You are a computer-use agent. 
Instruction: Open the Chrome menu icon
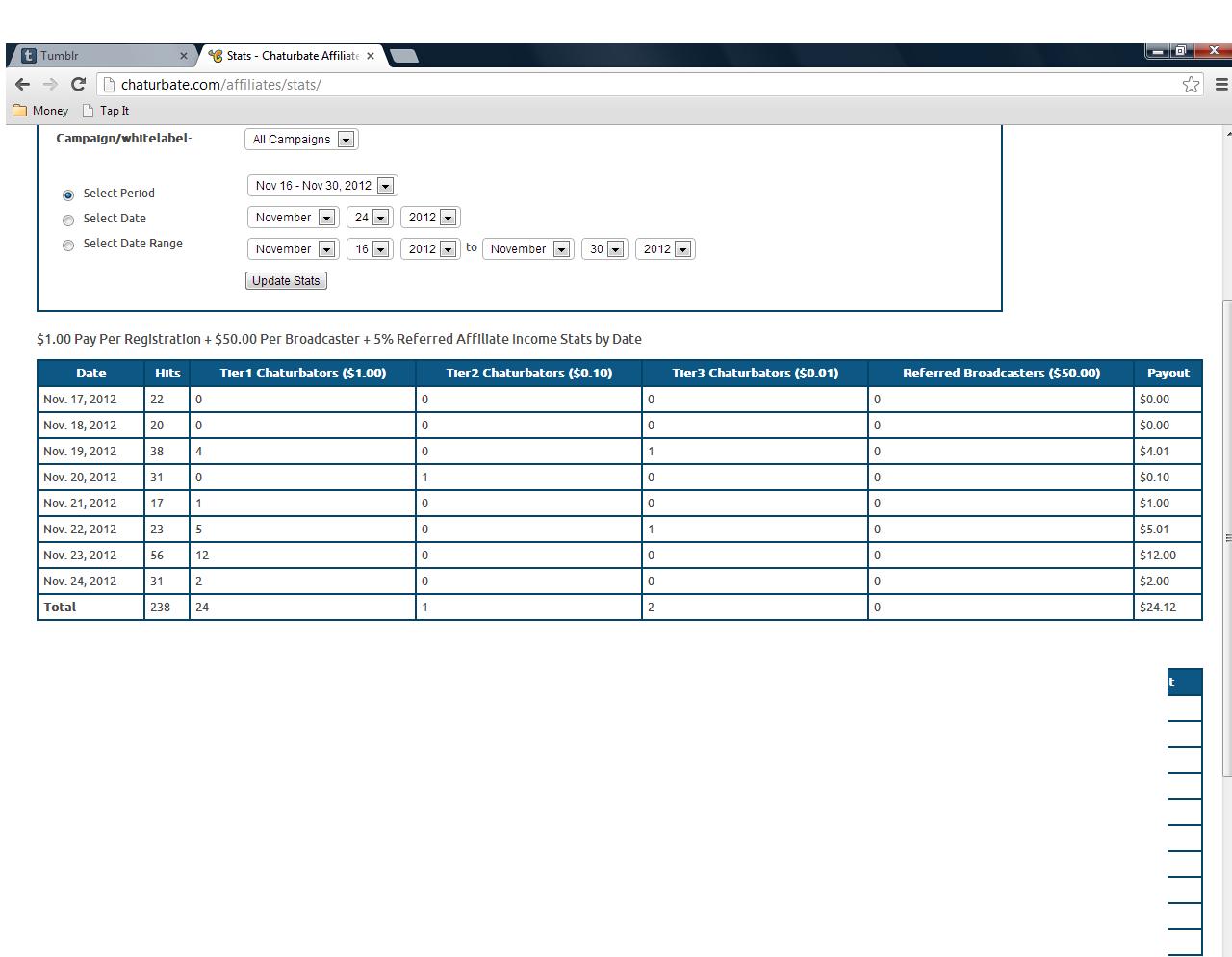[1221, 85]
